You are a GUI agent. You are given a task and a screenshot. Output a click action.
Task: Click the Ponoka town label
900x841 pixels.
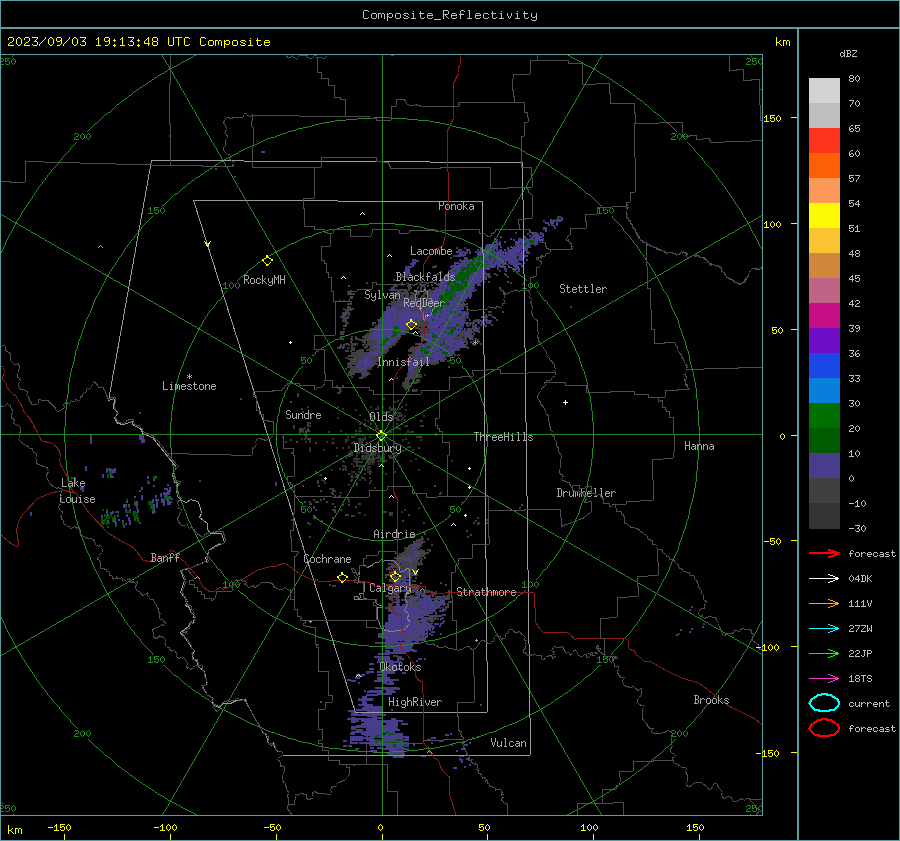point(456,206)
